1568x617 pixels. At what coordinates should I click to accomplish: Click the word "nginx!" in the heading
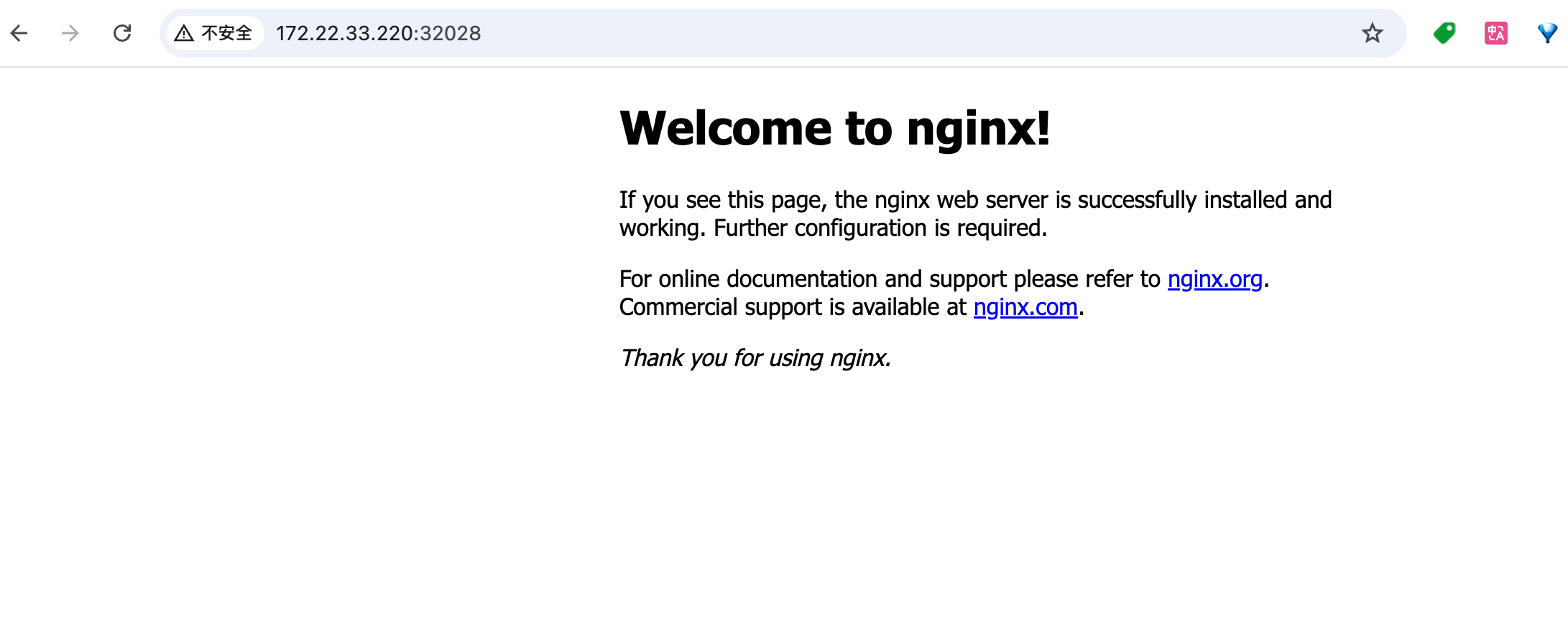[x=978, y=129]
